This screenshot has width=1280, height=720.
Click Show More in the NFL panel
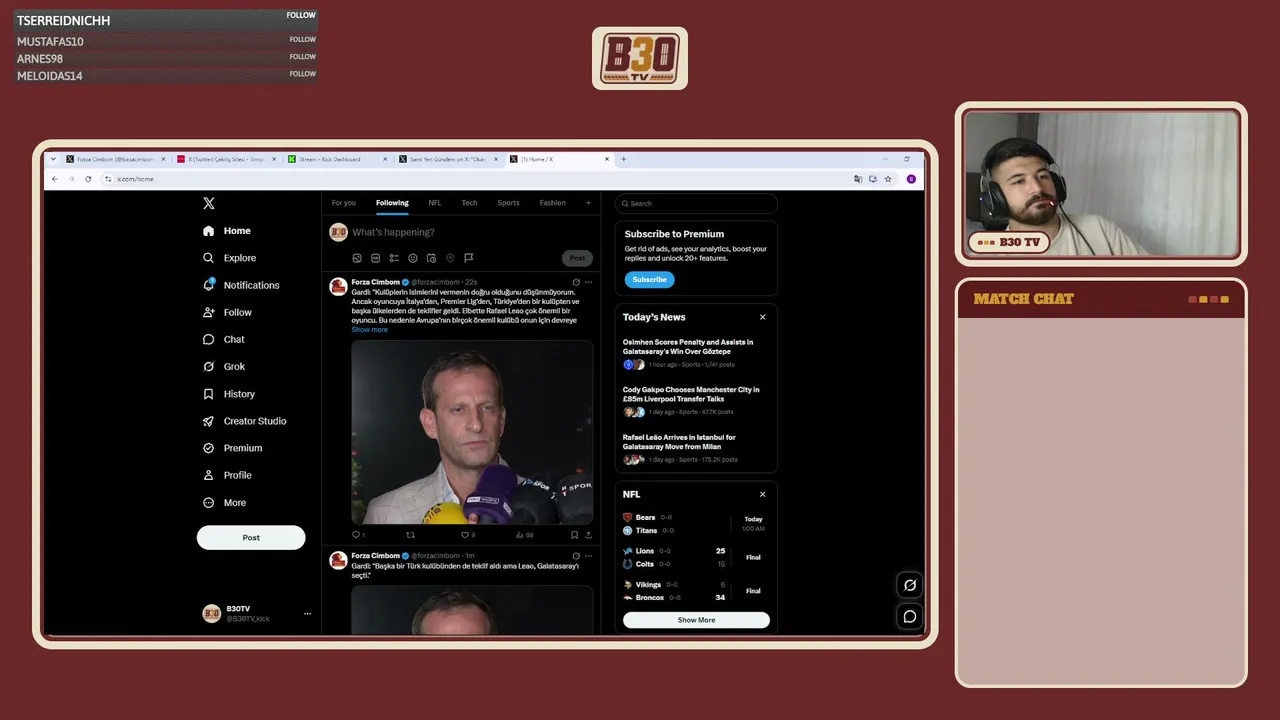click(696, 620)
